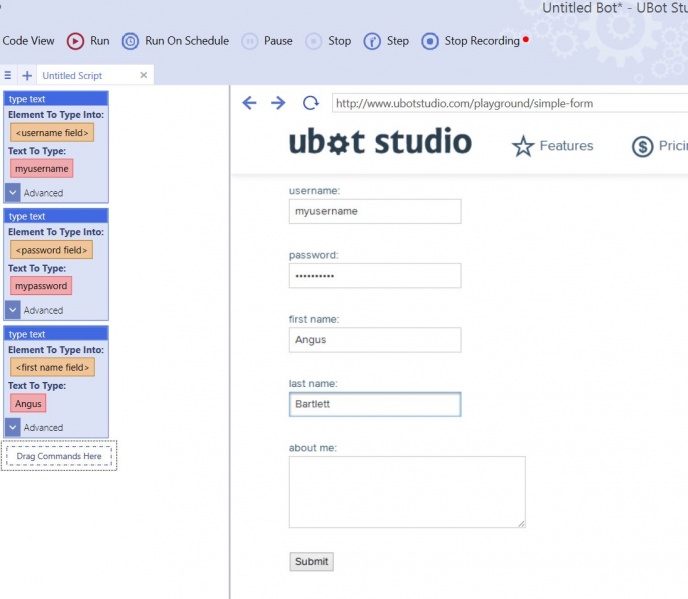This screenshot has width=688, height=599.
Task: Click the browser URL address bar
Action: pyautogui.click(x=510, y=103)
